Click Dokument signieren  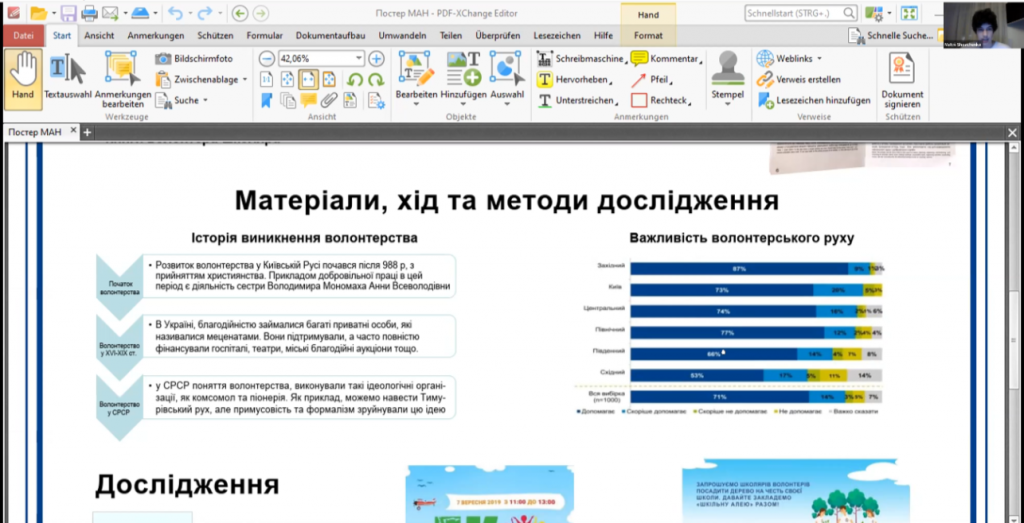click(x=902, y=78)
